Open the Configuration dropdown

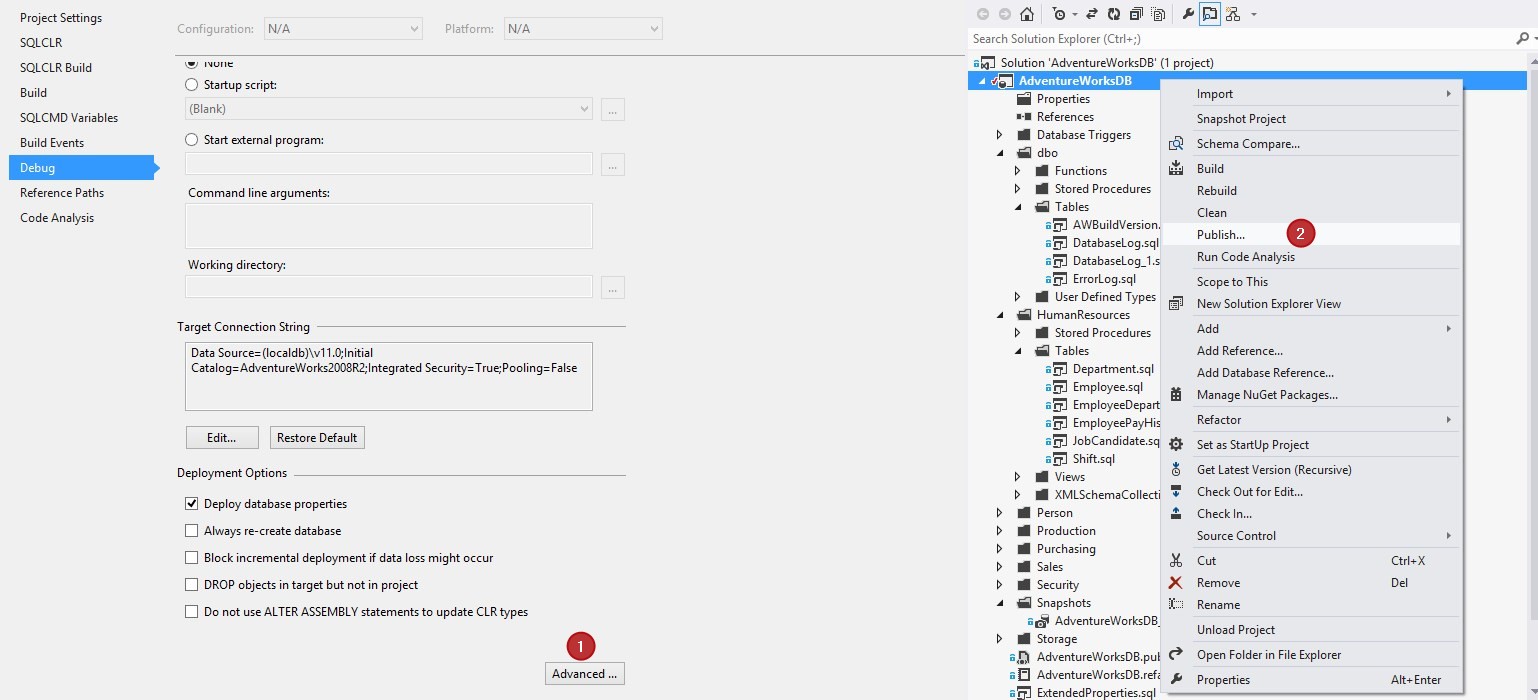tap(343, 29)
